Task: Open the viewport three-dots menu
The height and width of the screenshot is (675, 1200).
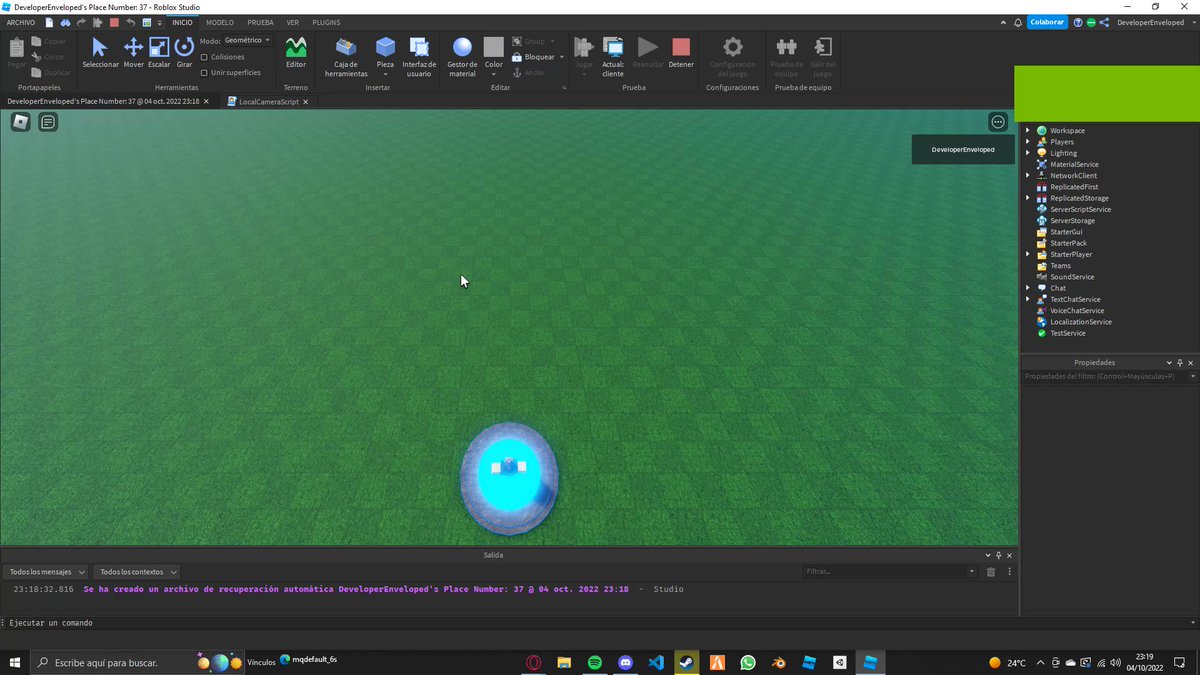Action: point(998,122)
